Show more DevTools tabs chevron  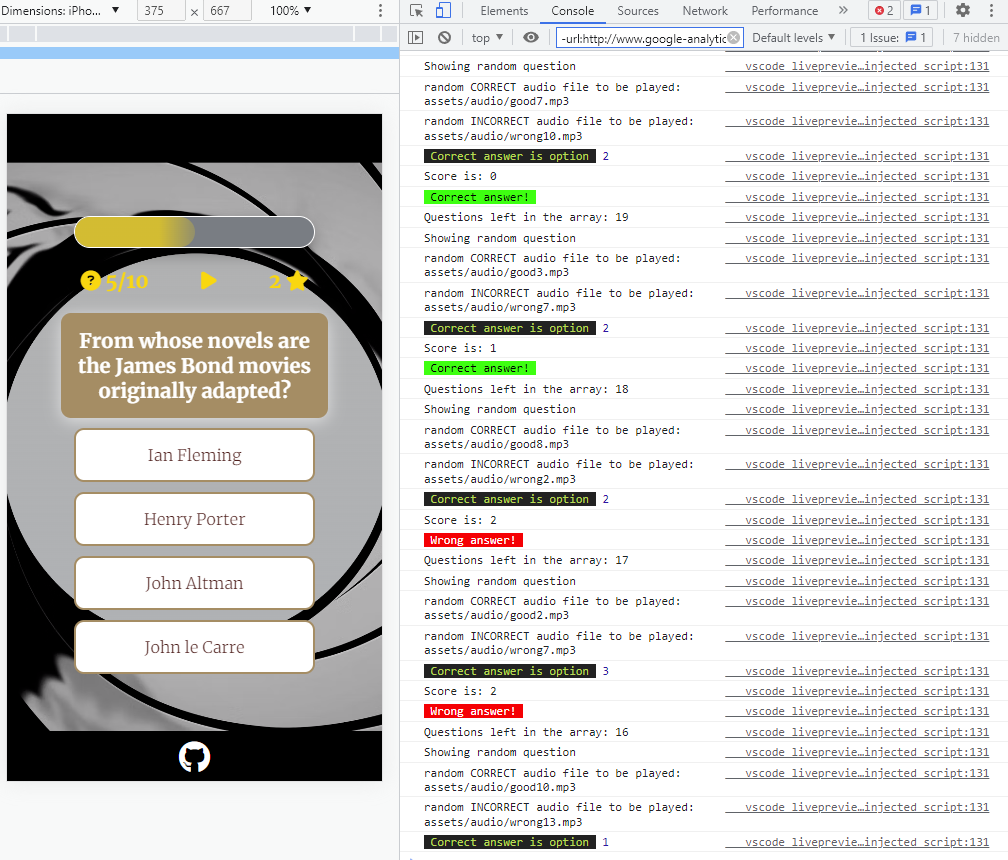(843, 10)
